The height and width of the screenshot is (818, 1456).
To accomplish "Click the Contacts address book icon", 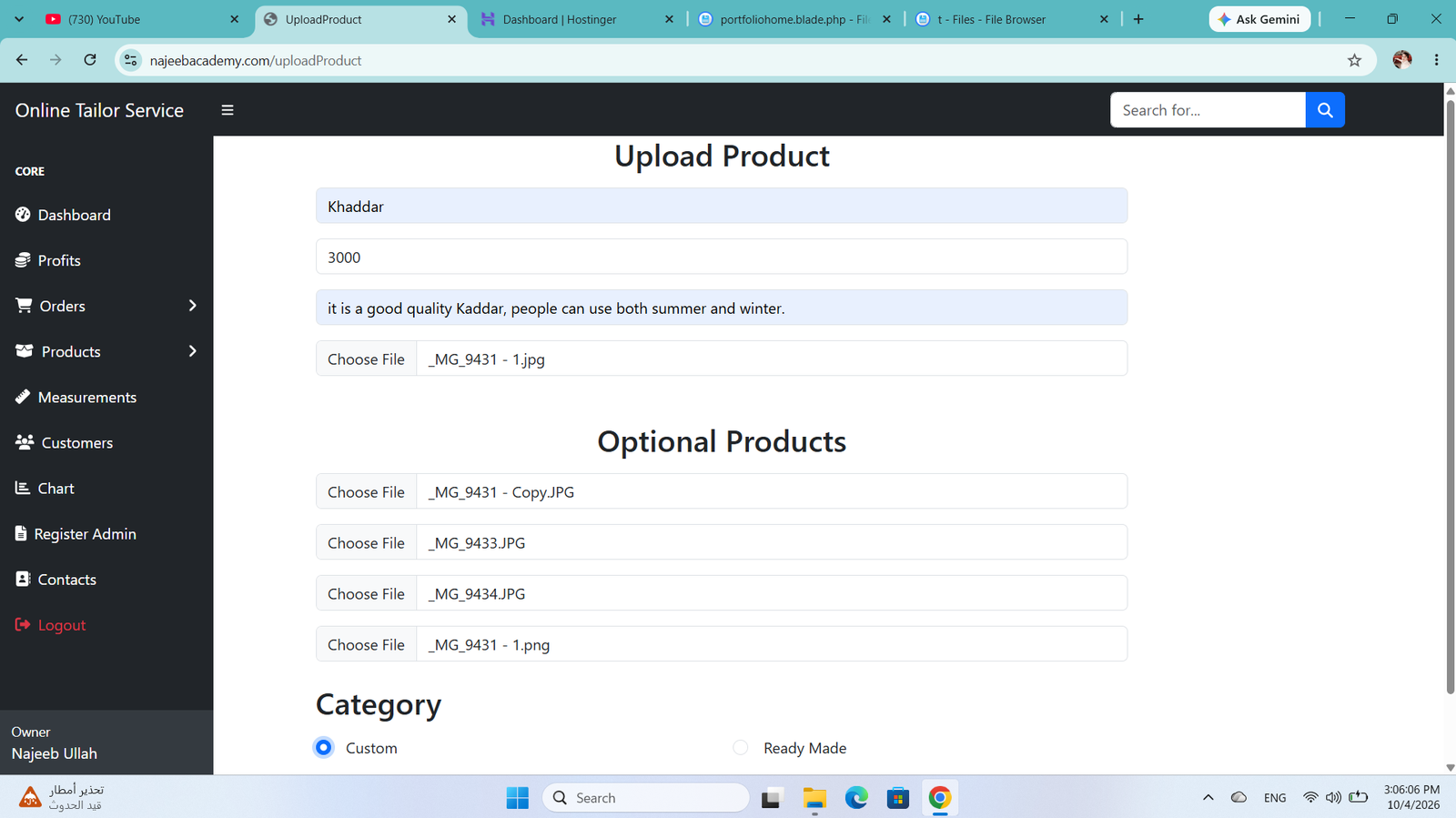I will (x=23, y=579).
